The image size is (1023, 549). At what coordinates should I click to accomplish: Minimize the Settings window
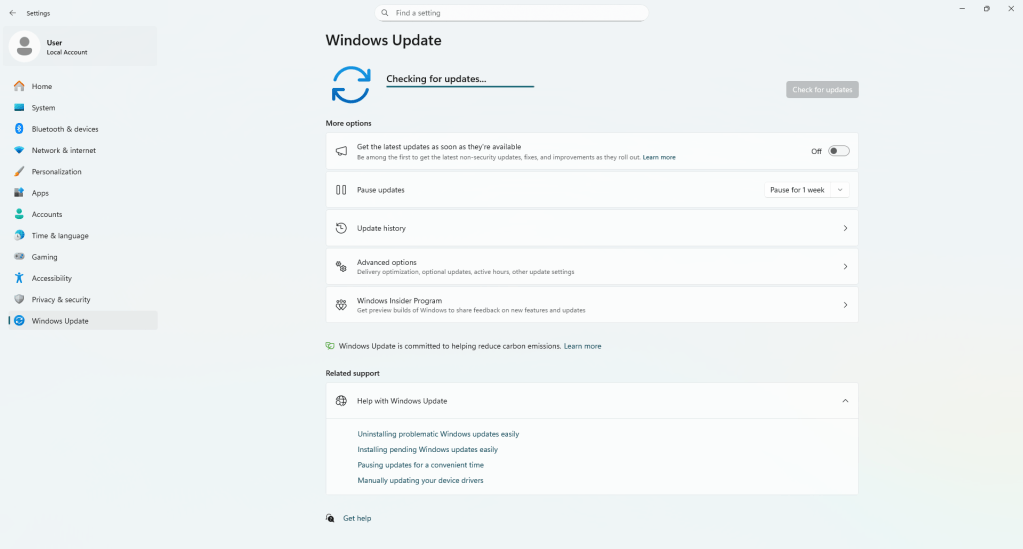click(962, 8)
